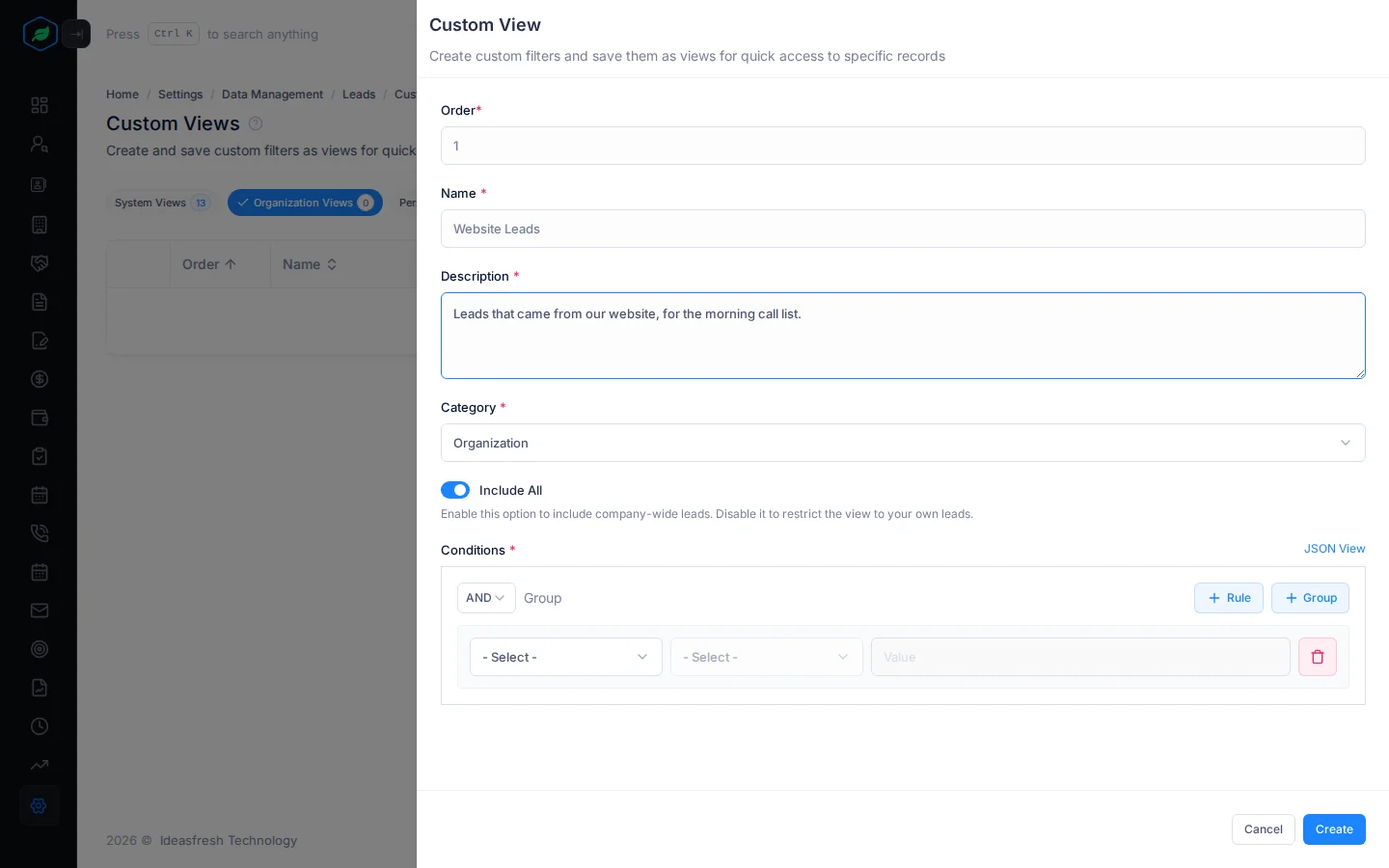Click the Order input field
This screenshot has height=868, width=1389.
pos(903,146)
